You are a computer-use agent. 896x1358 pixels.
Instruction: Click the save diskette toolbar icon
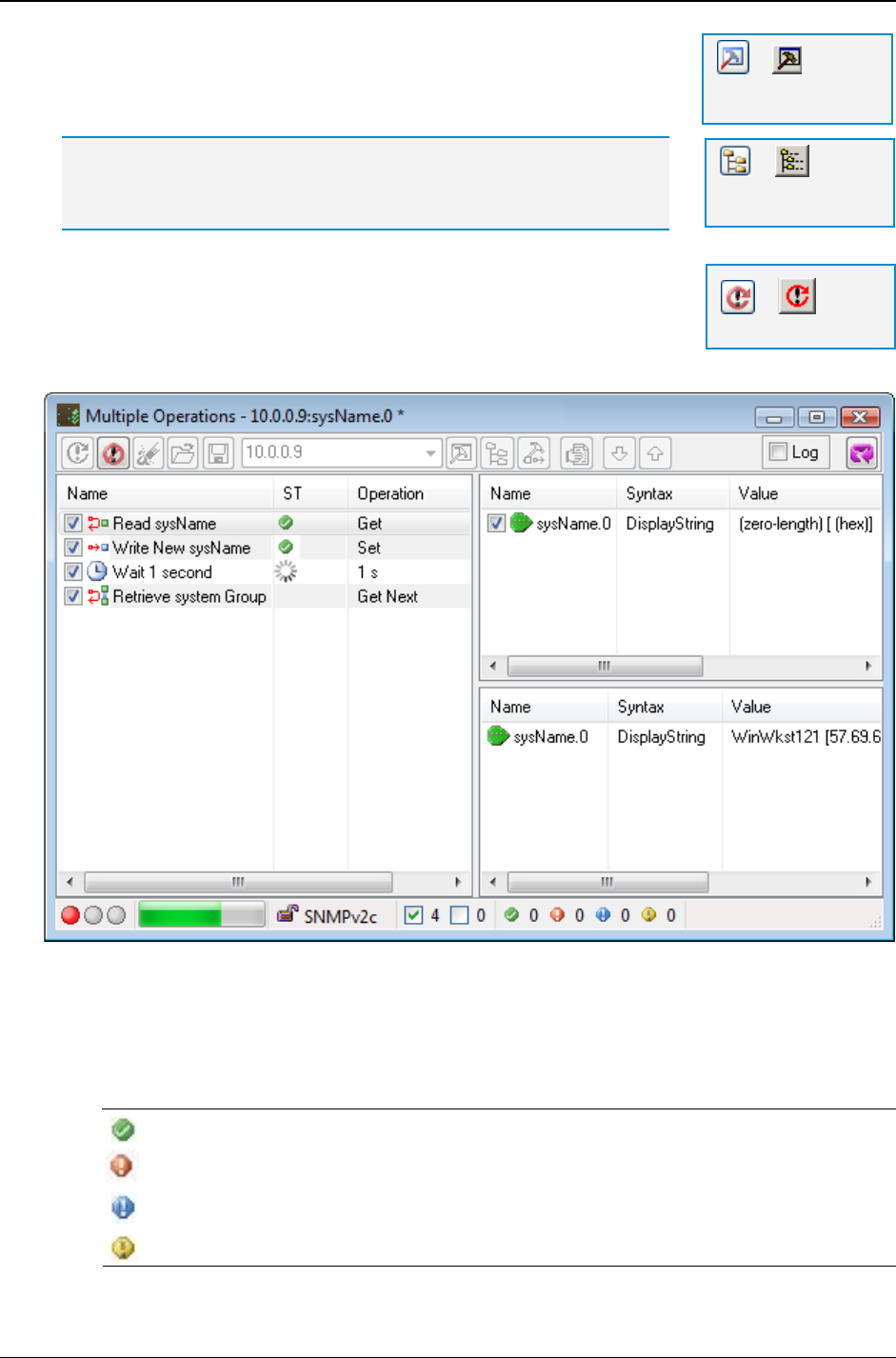coord(218,453)
